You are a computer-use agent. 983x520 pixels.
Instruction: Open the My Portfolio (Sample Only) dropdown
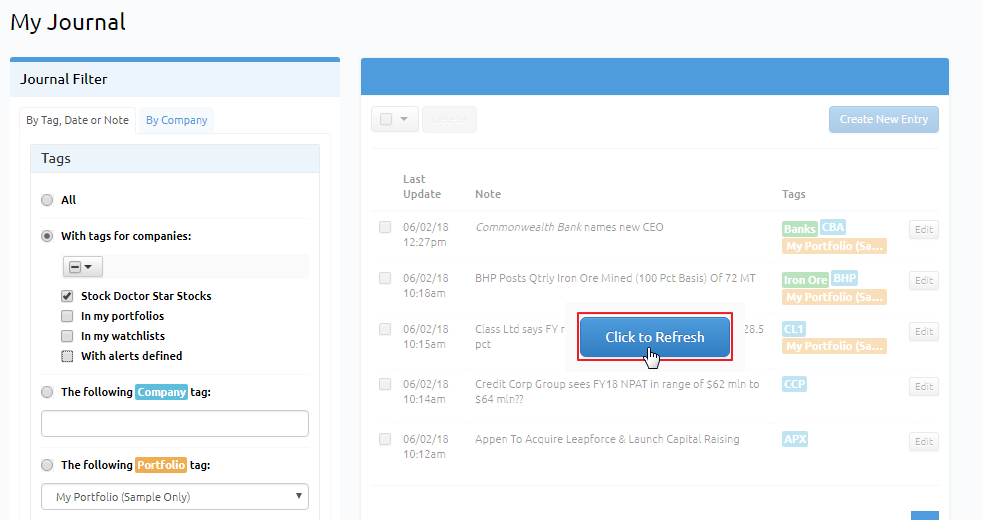pos(175,497)
